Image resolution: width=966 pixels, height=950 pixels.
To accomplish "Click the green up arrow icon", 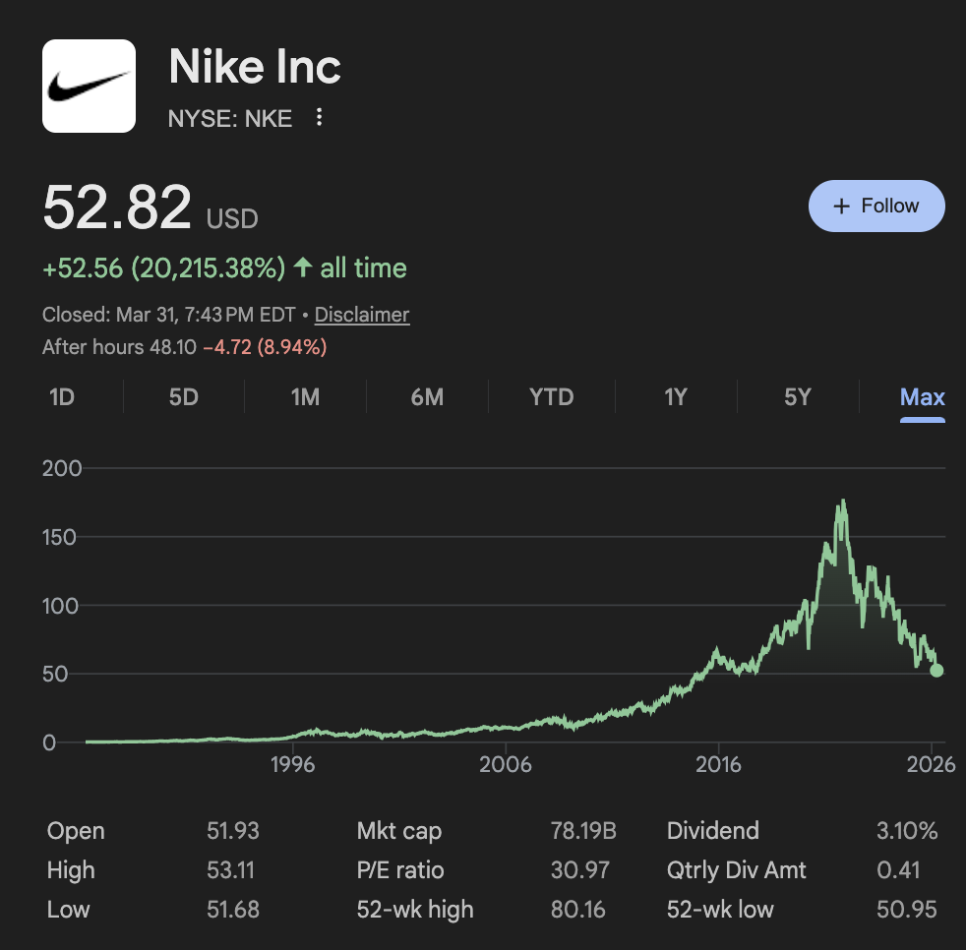I will [x=302, y=268].
